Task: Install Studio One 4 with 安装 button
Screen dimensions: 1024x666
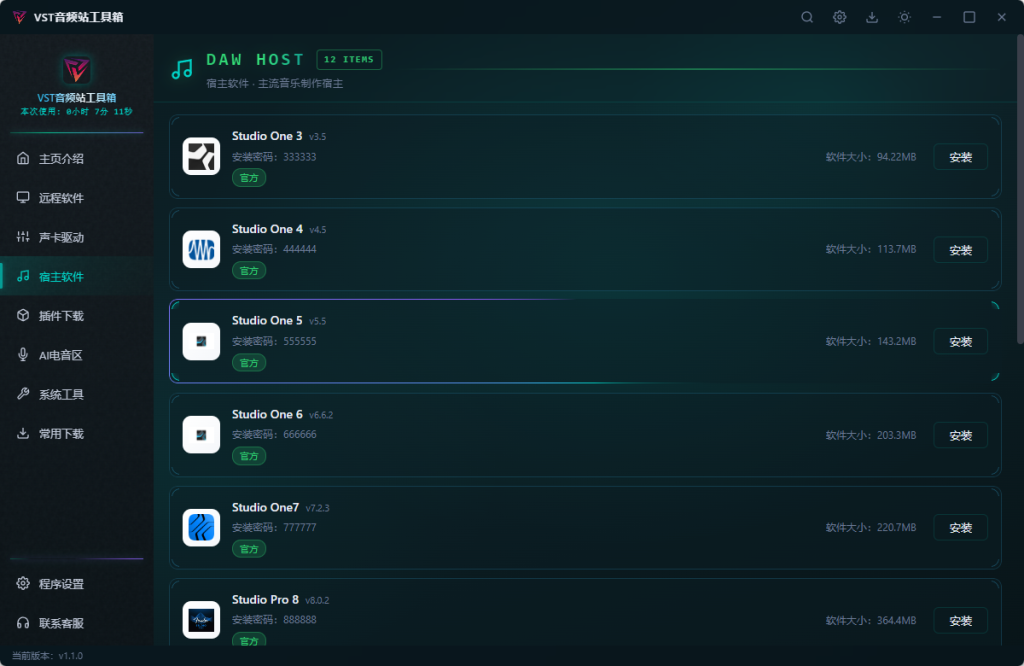Action: (x=960, y=249)
